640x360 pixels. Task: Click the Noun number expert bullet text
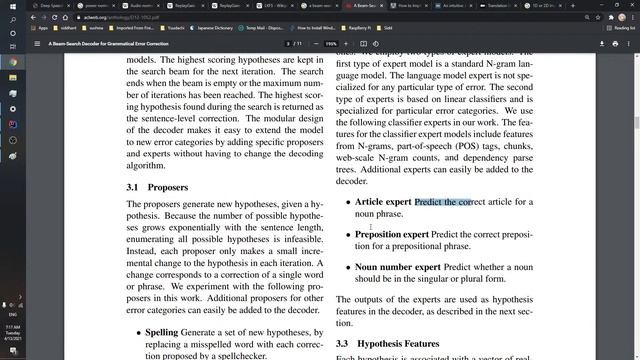[444, 273]
